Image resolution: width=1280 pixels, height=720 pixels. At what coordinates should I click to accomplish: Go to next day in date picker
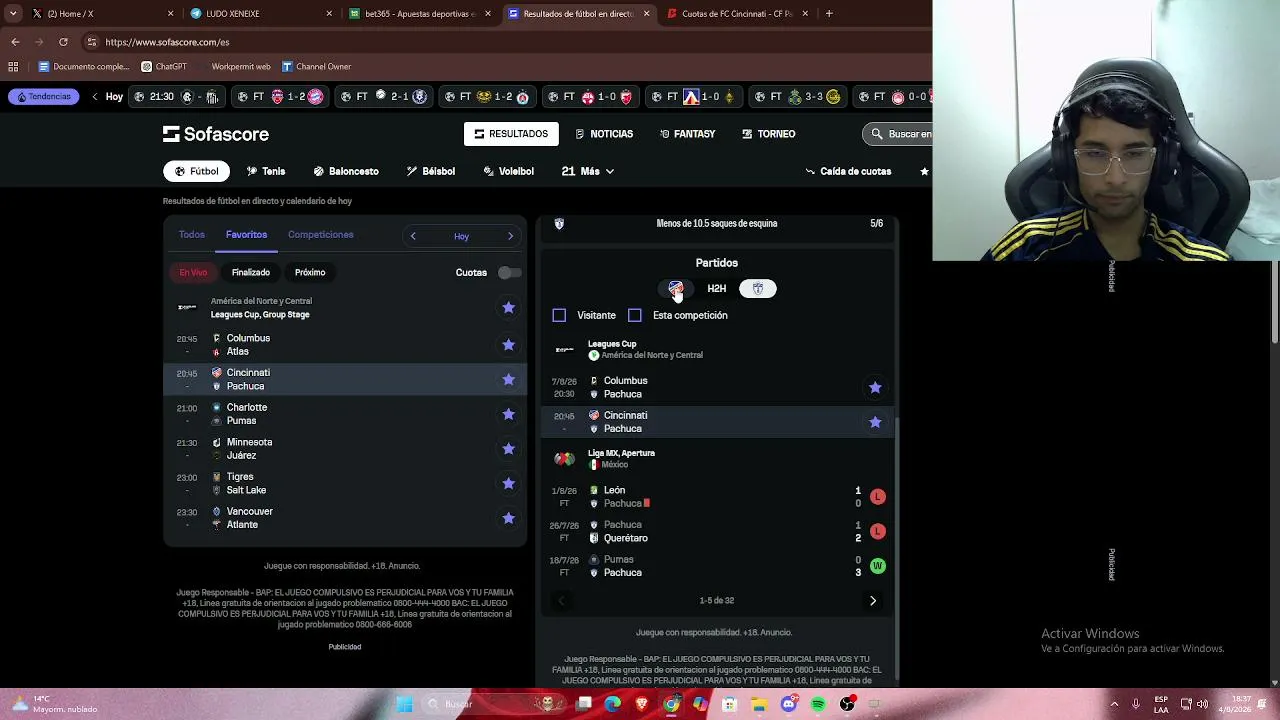click(x=510, y=236)
